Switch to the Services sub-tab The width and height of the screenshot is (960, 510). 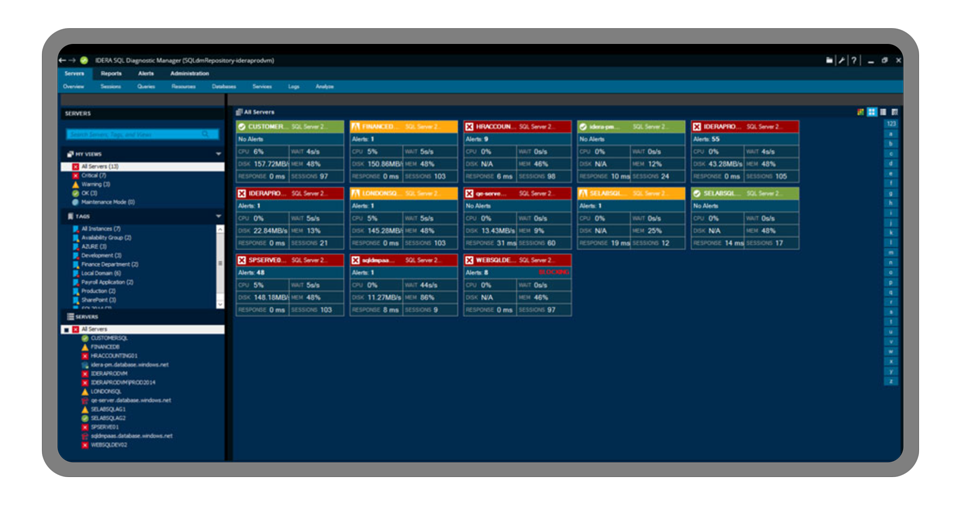pos(262,87)
